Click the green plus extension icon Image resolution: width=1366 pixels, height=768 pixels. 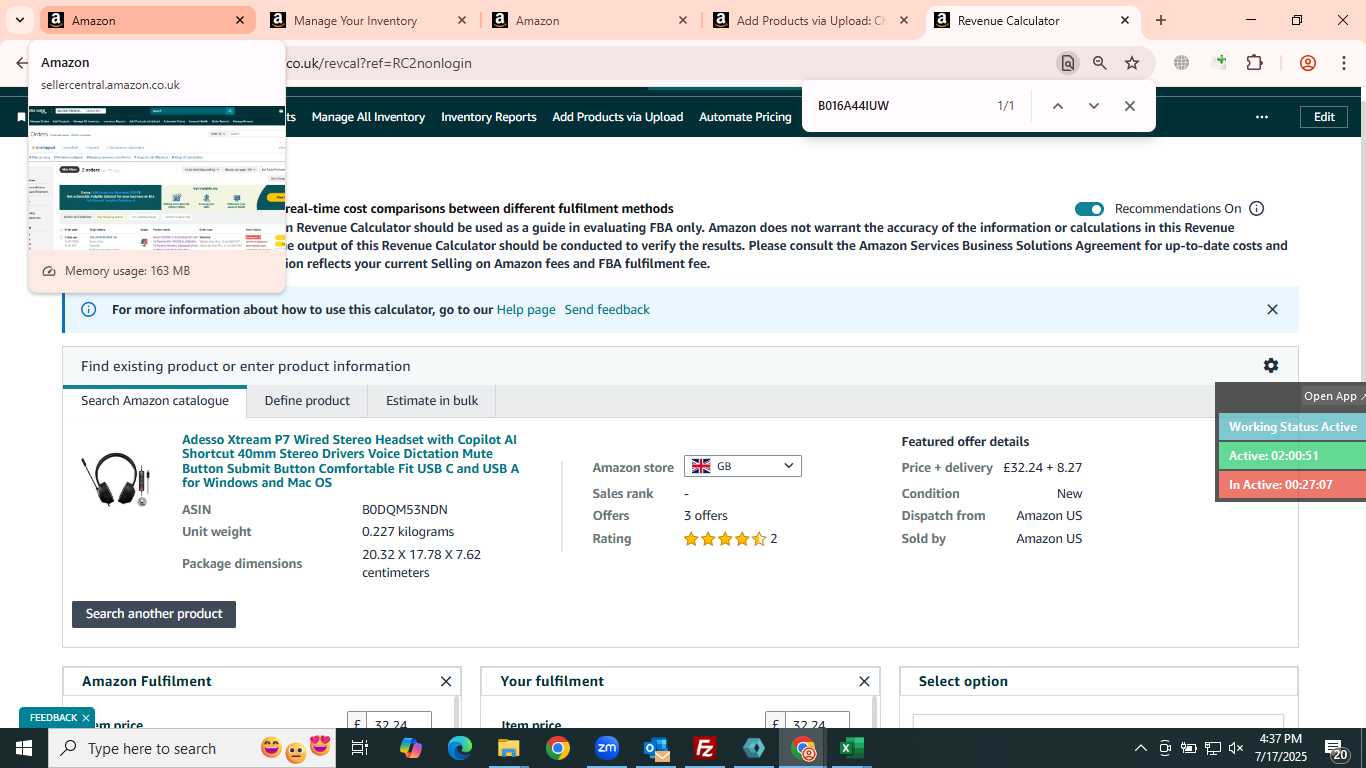(1219, 63)
